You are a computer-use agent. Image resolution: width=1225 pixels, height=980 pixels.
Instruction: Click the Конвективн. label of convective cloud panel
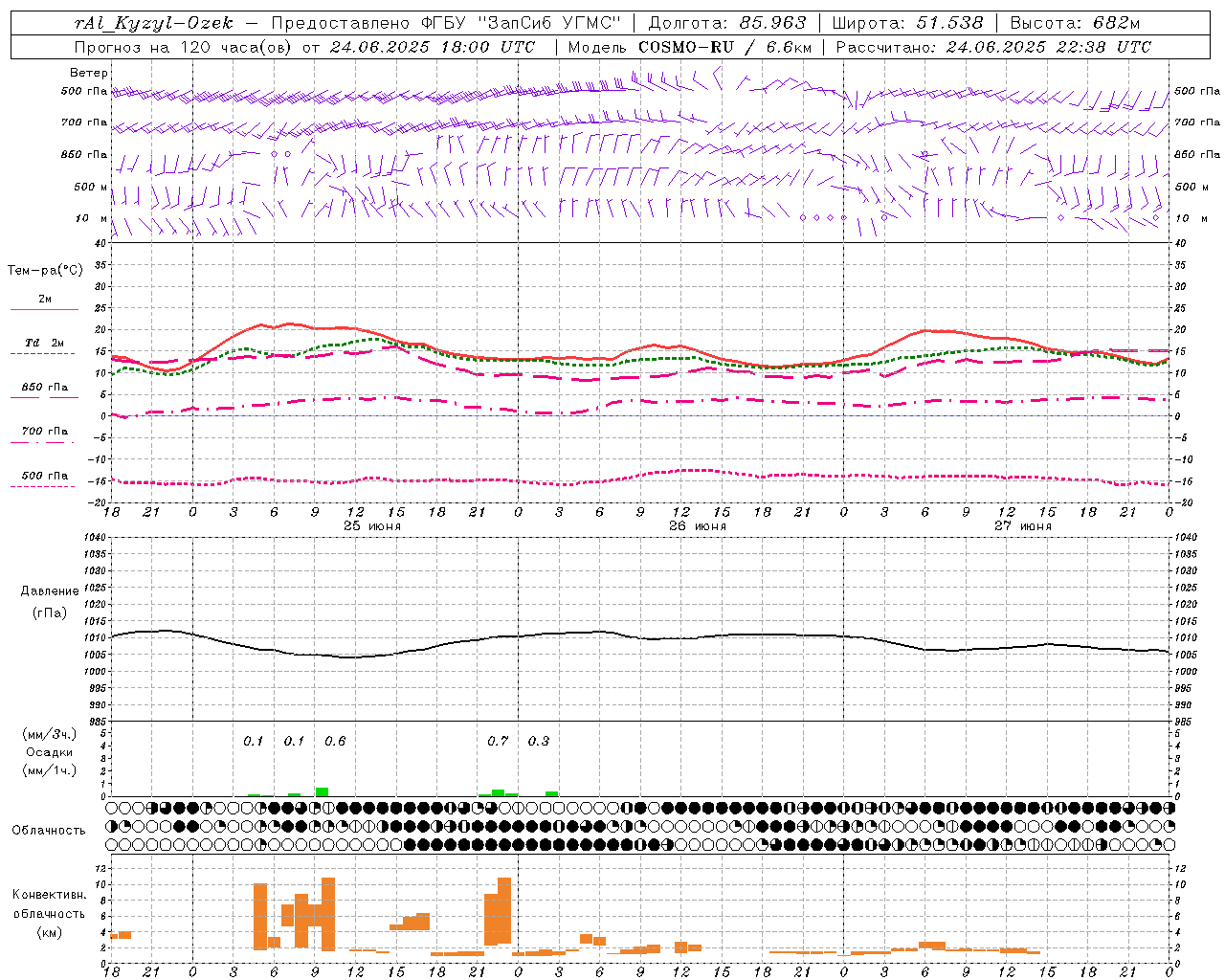pos(49,895)
